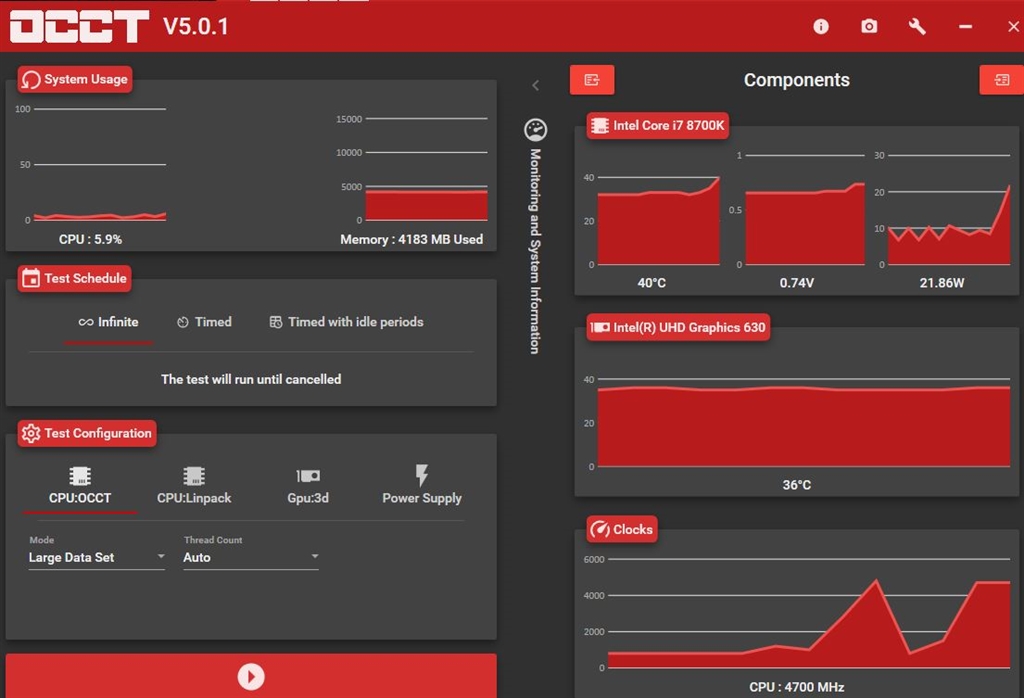The height and width of the screenshot is (698, 1024).
Task: Switch to the CPU:Linpack test tab
Action: [x=194, y=485]
